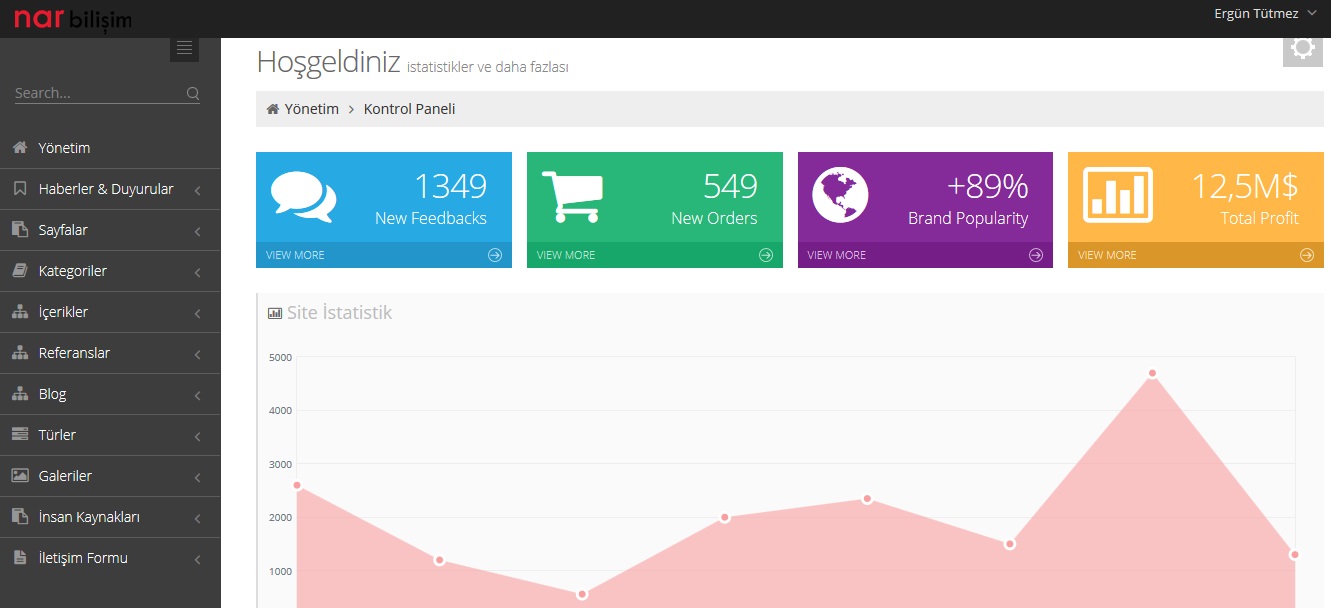Click the Hoşgeldiniz page heading
The height and width of the screenshot is (608, 1331).
tap(329, 61)
